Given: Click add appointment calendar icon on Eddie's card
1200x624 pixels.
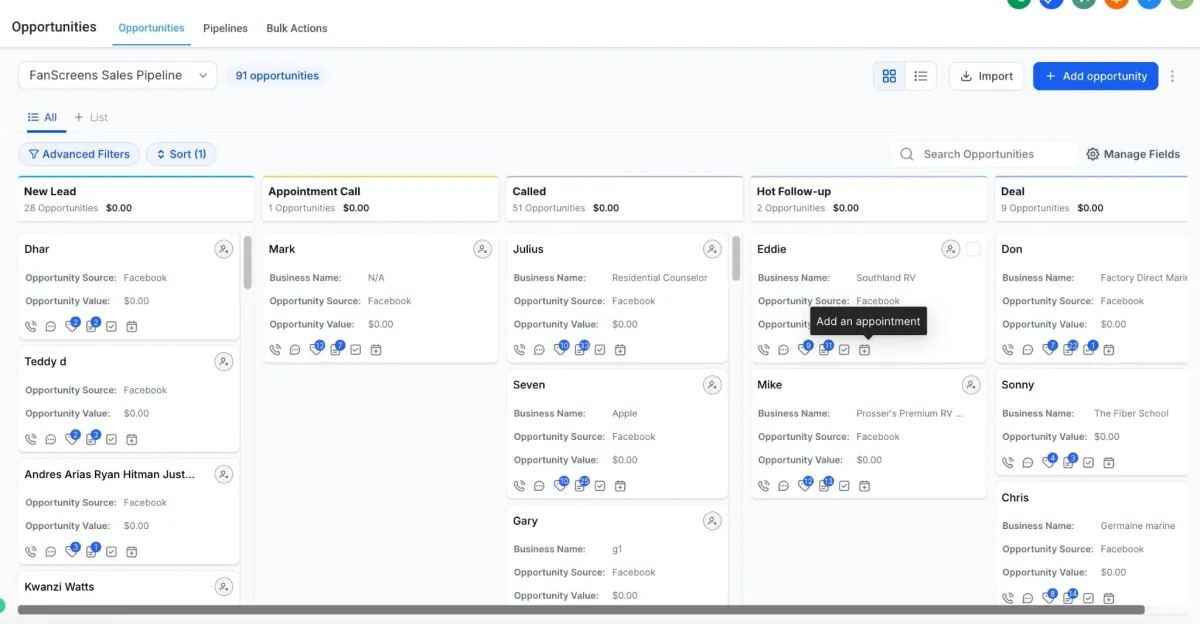Looking at the screenshot, I should pyautogui.click(x=865, y=350).
